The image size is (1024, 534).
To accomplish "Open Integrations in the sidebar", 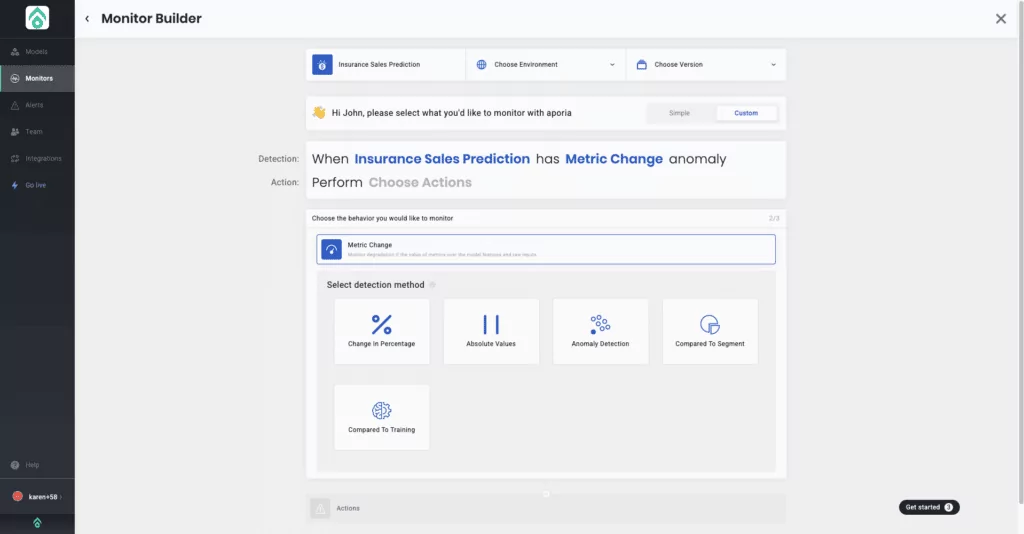I will tap(37, 159).
